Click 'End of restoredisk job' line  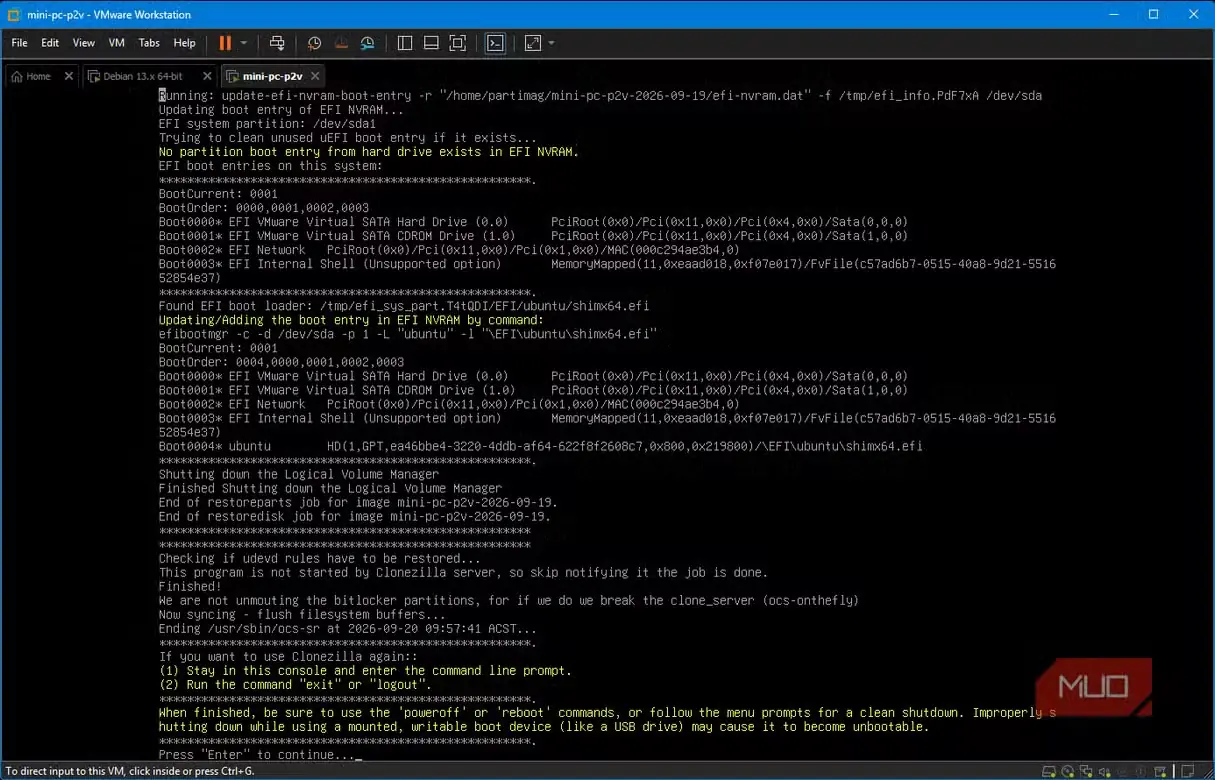[354, 516]
